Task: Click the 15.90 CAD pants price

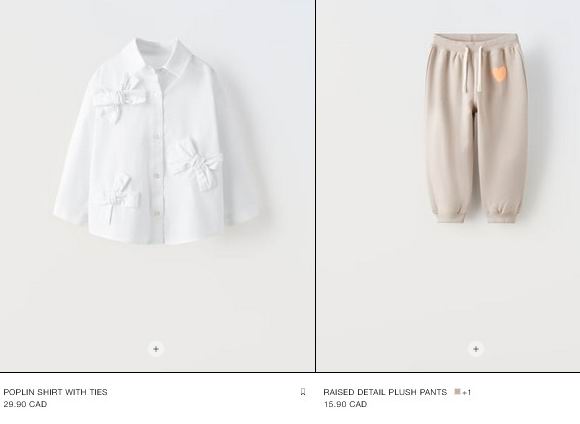Action: pos(345,404)
